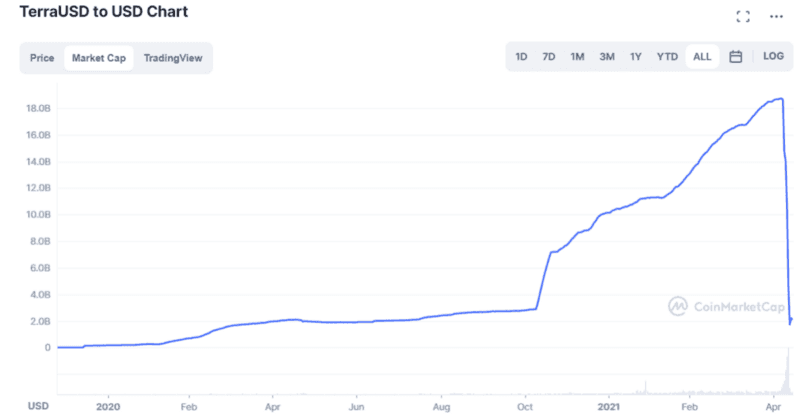
Task: Click the chart line's peak near 18.0B
Action: pos(780,99)
